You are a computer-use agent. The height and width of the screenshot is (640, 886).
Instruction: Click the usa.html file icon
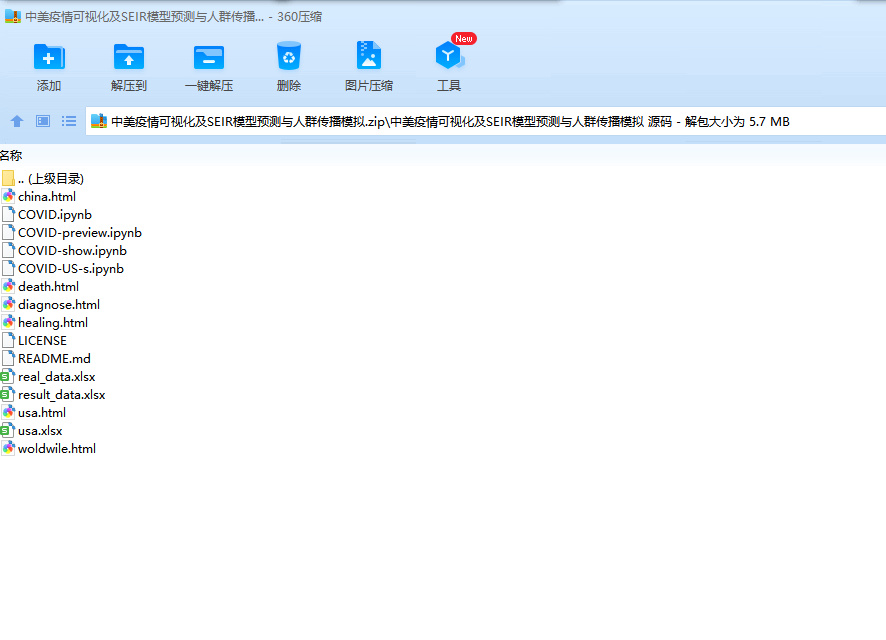pyautogui.click(x=8, y=412)
